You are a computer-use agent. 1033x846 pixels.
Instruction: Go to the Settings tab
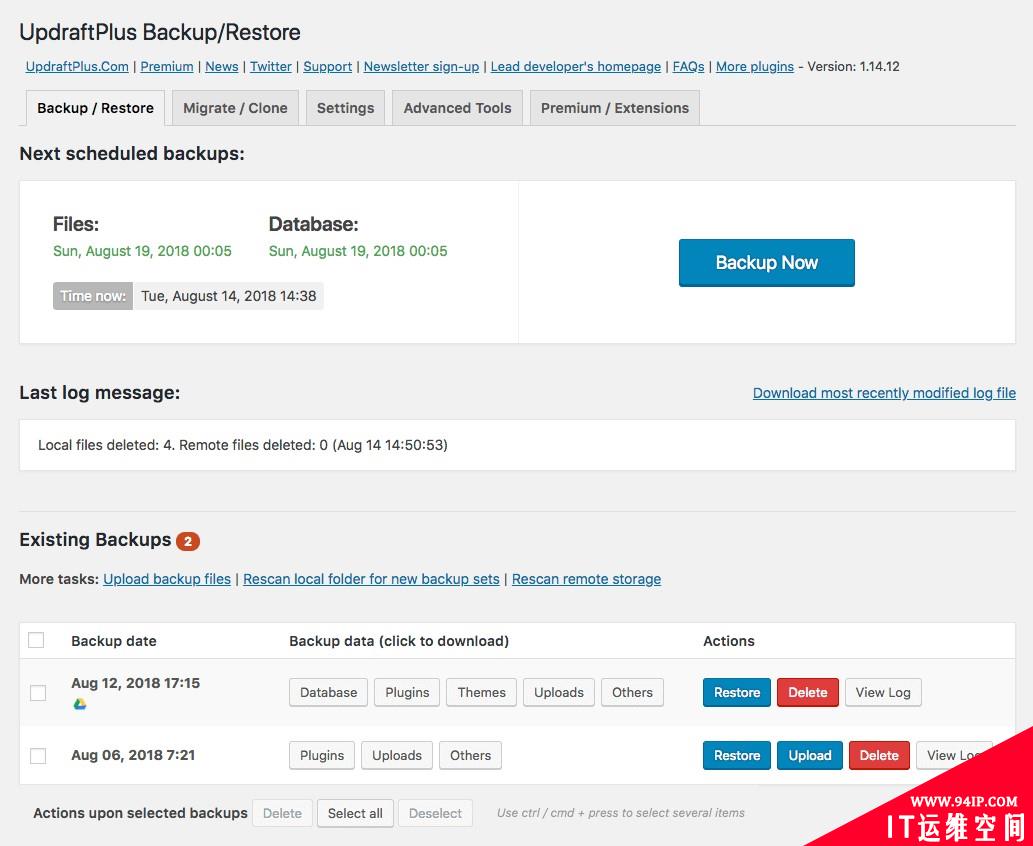[345, 108]
